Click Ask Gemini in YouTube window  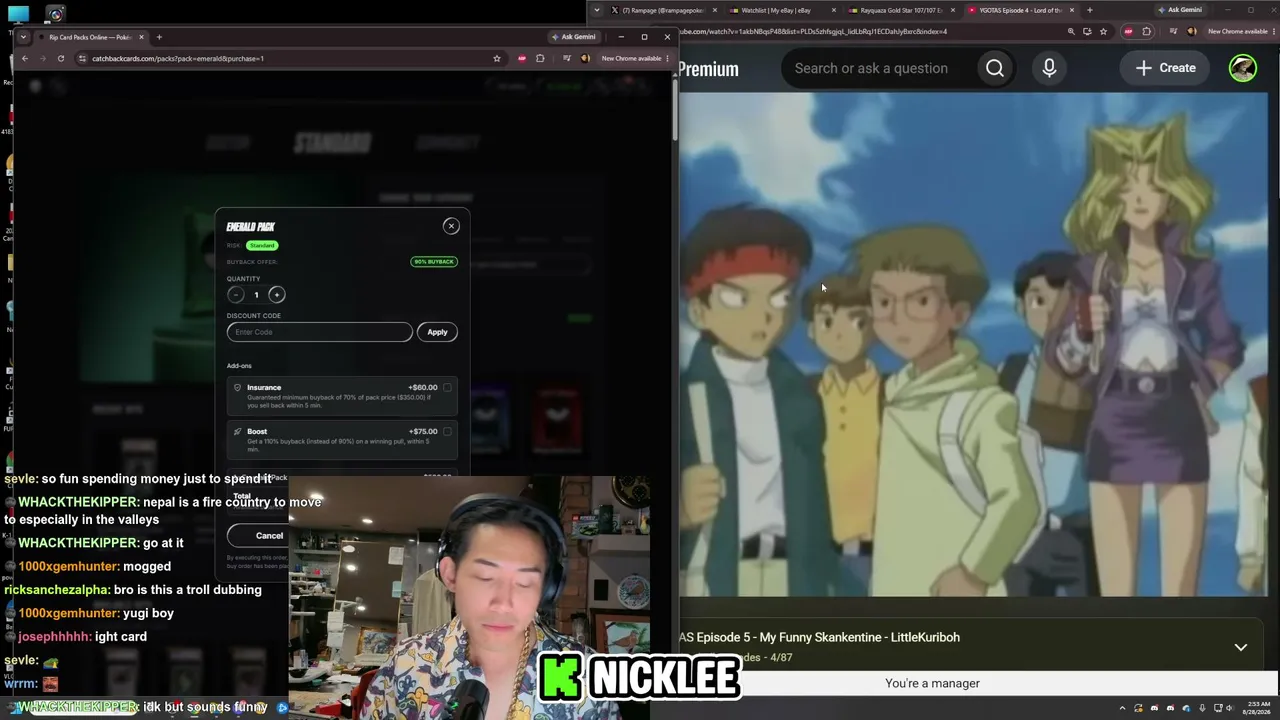coord(1180,10)
